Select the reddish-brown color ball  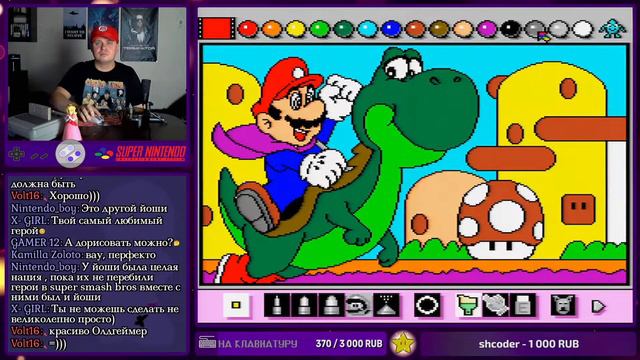pos(415,29)
